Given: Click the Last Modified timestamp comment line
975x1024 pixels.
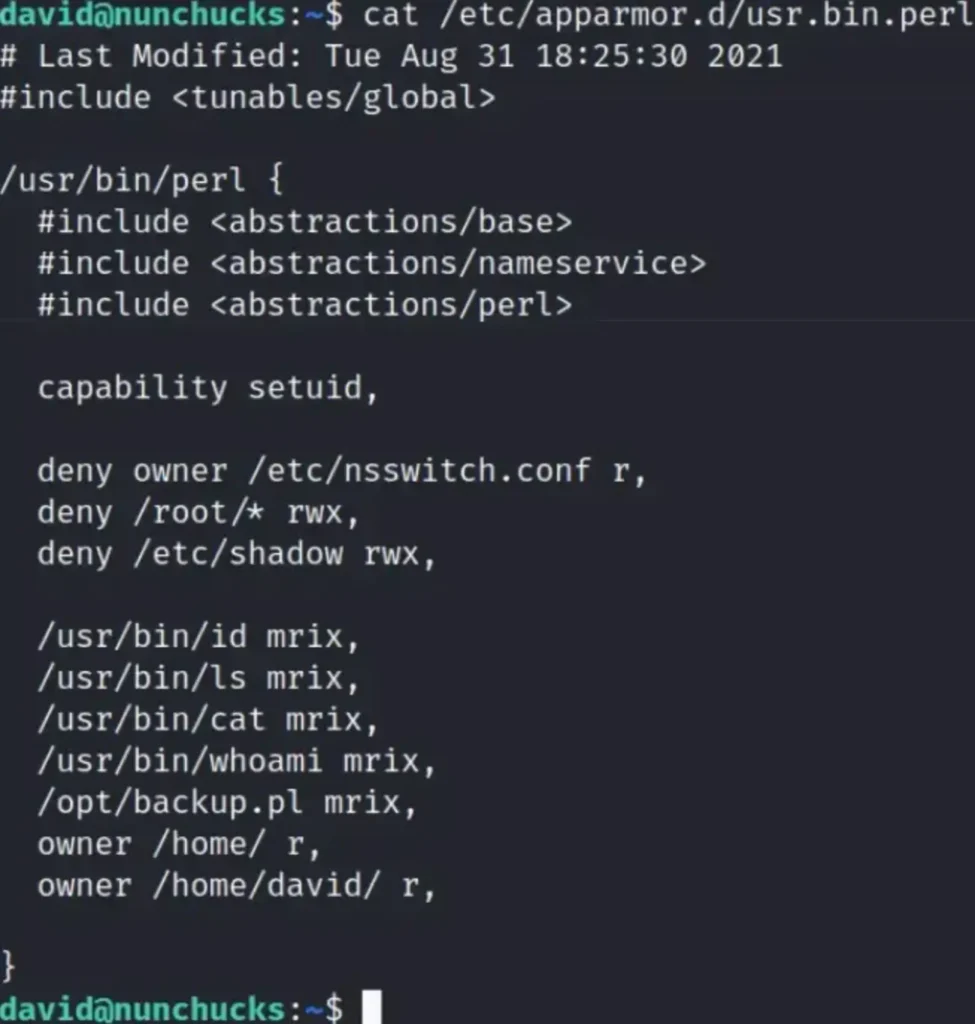Looking at the screenshot, I should [x=390, y=56].
